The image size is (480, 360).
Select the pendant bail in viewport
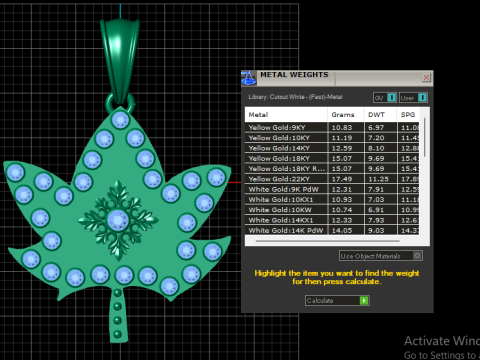120,60
